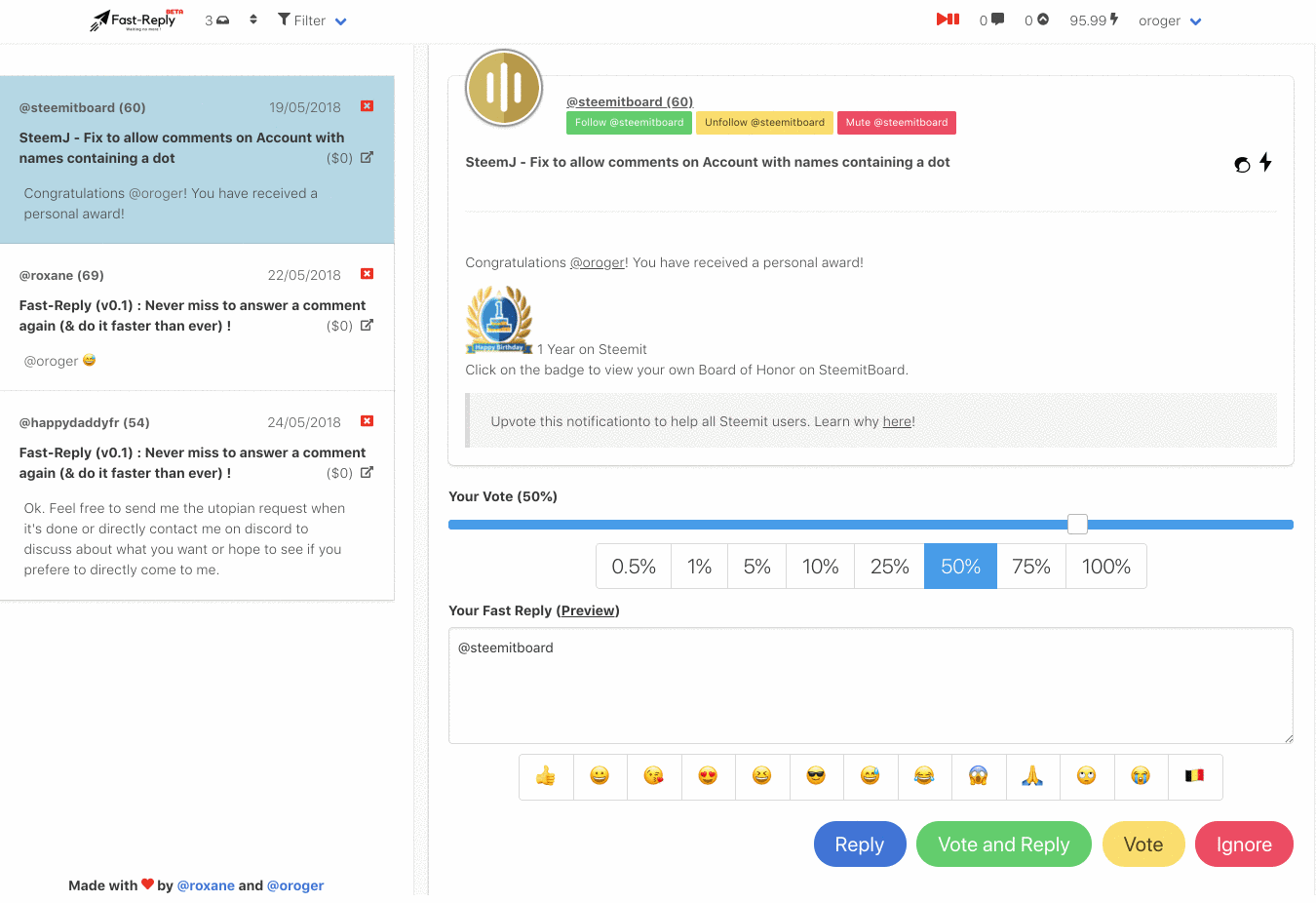Open SteemJ post in external link icon
1316x903 pixels.
(x=367, y=157)
